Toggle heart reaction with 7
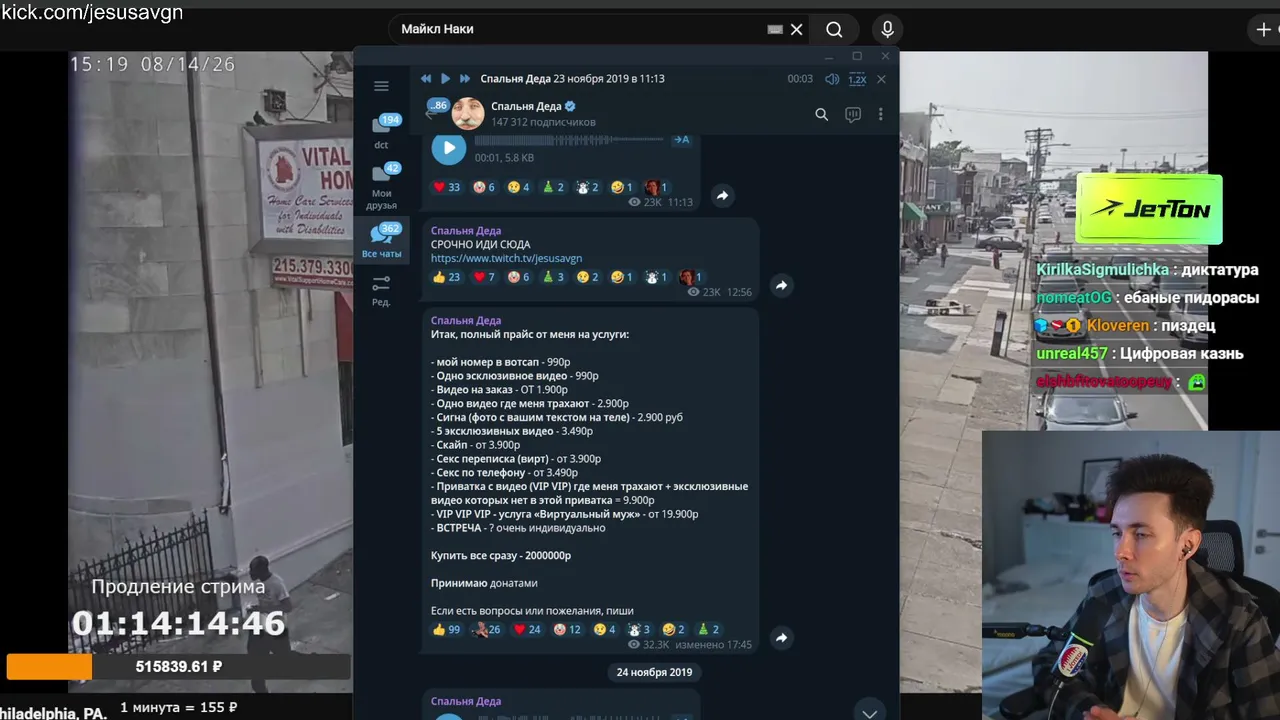 484,277
